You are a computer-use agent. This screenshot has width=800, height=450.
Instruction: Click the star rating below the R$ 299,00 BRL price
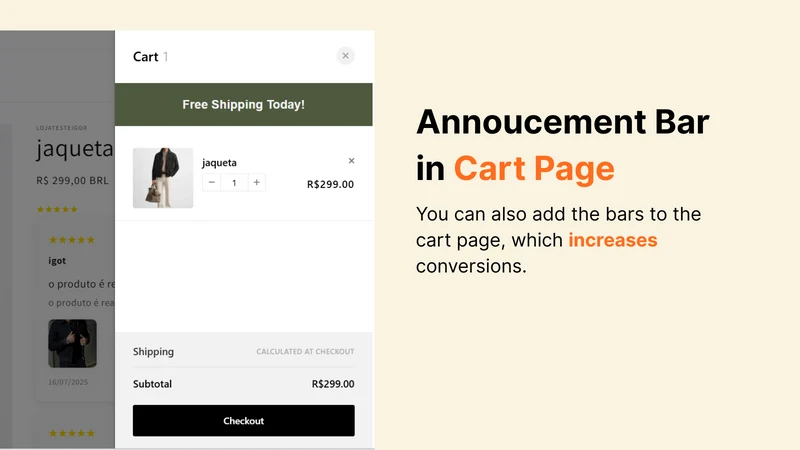click(57, 209)
